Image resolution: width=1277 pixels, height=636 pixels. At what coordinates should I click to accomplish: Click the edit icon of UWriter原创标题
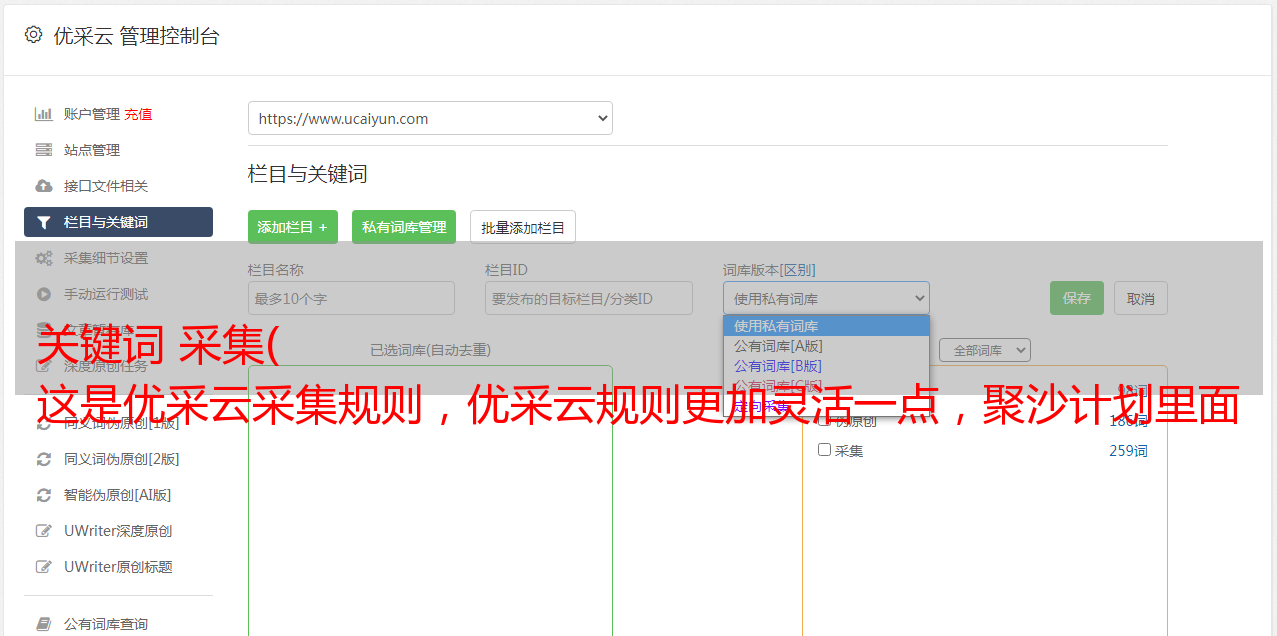[44, 567]
